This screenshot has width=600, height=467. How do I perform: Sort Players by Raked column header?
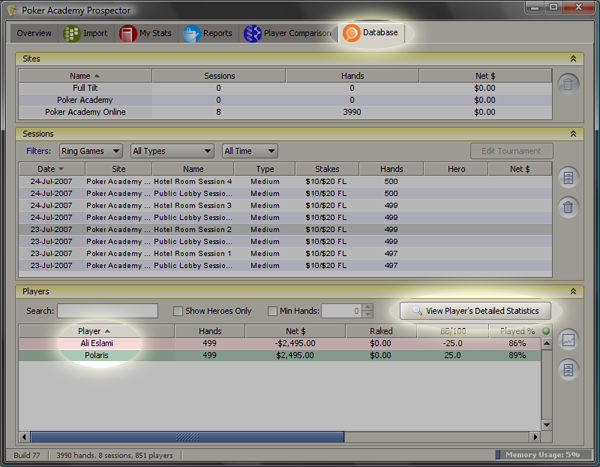pos(381,331)
